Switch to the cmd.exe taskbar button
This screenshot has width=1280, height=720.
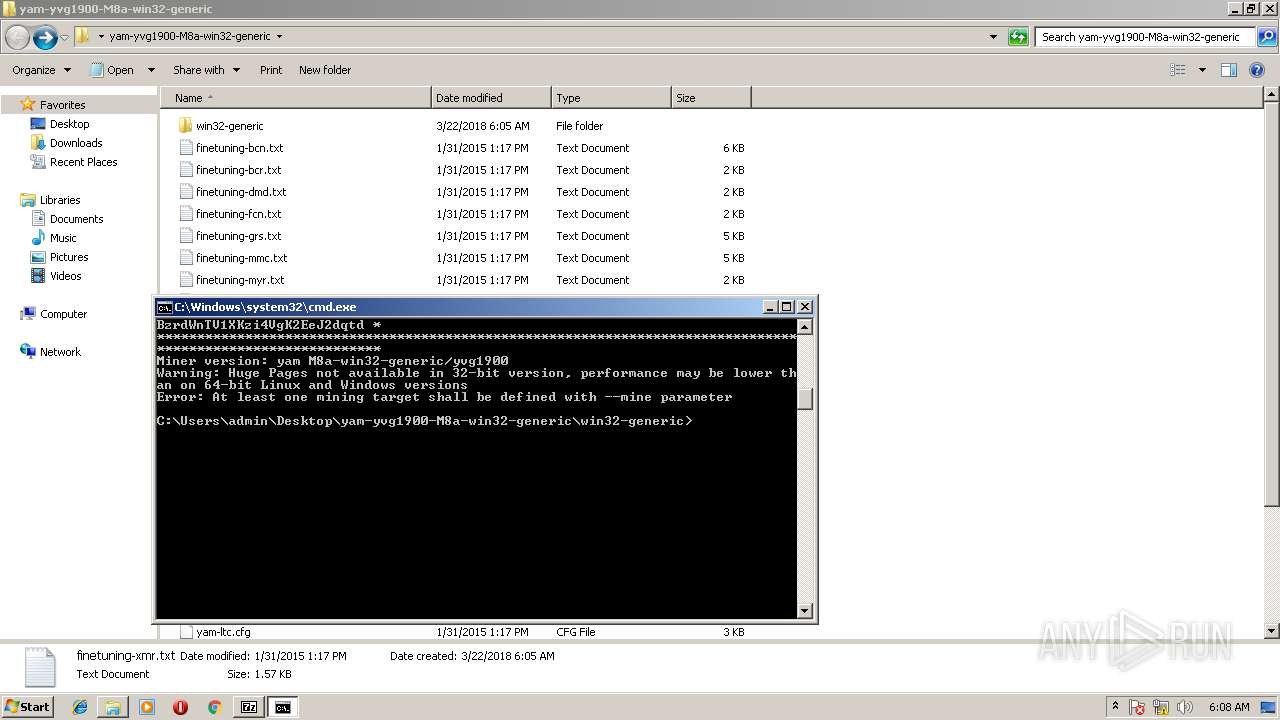283,707
